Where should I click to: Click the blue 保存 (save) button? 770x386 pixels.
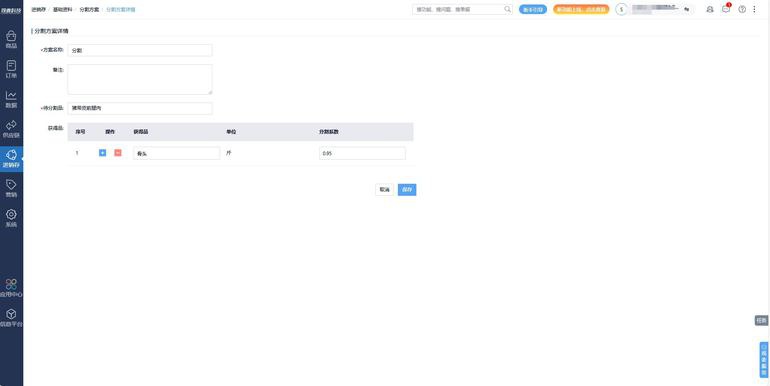(407, 190)
